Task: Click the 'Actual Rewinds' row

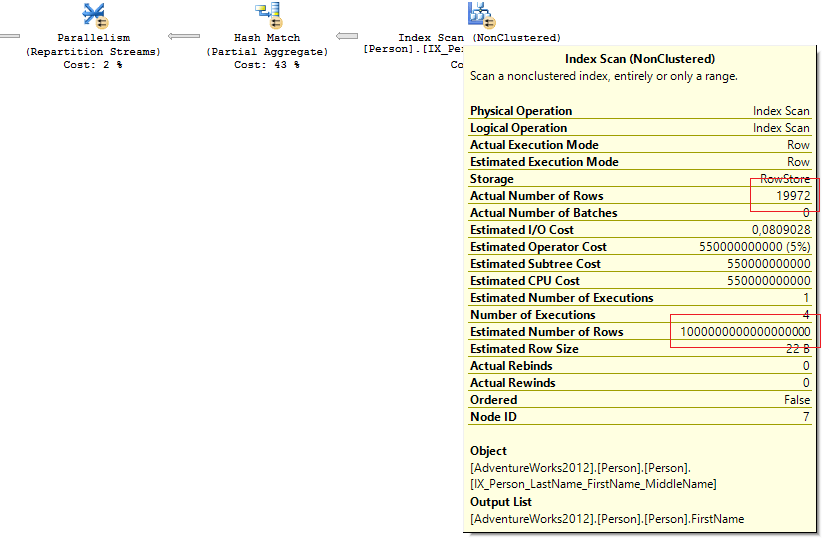Action: [x=640, y=383]
